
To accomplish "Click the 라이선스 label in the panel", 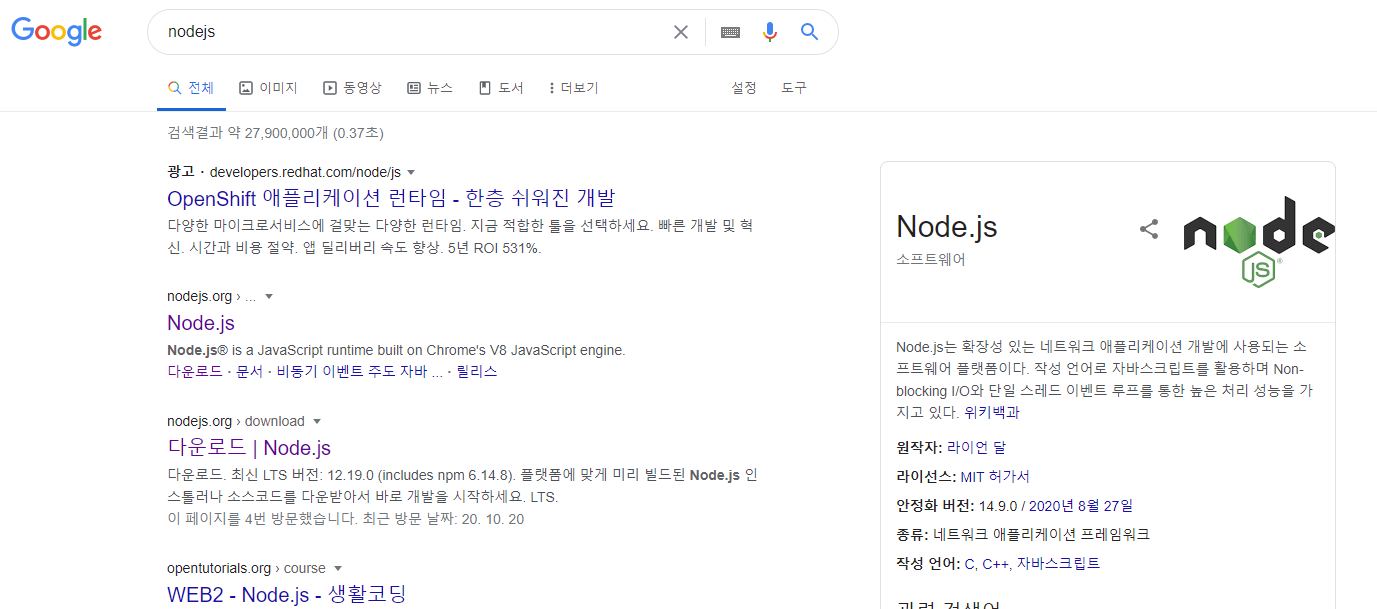I will click(x=924, y=476).
